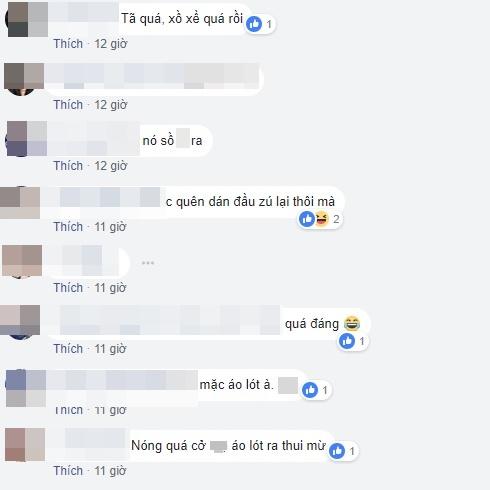
Task: Like the "c quên dán đầu" comment via Thích
Action: pos(68,227)
